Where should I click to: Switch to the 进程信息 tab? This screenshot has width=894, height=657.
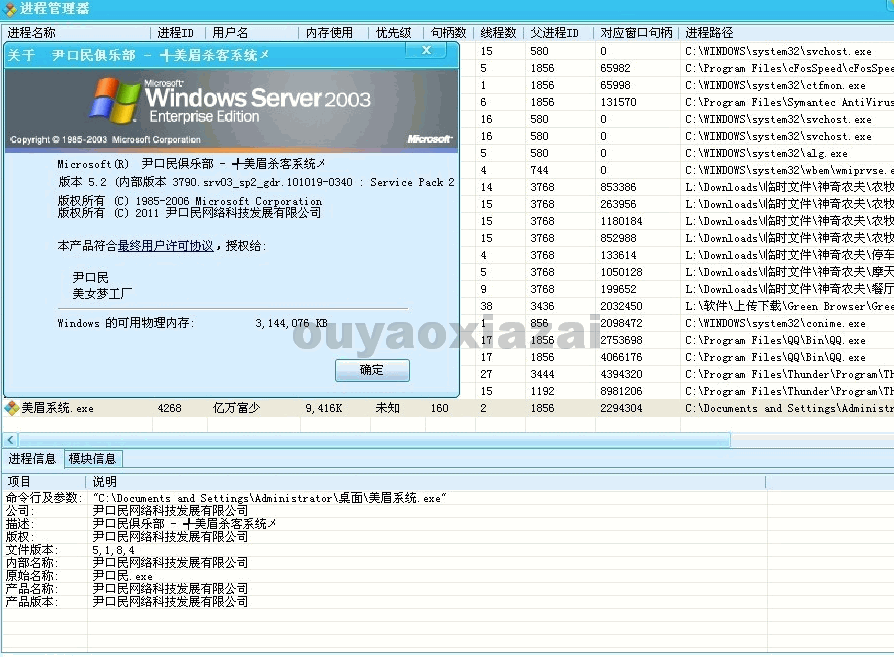point(32,459)
